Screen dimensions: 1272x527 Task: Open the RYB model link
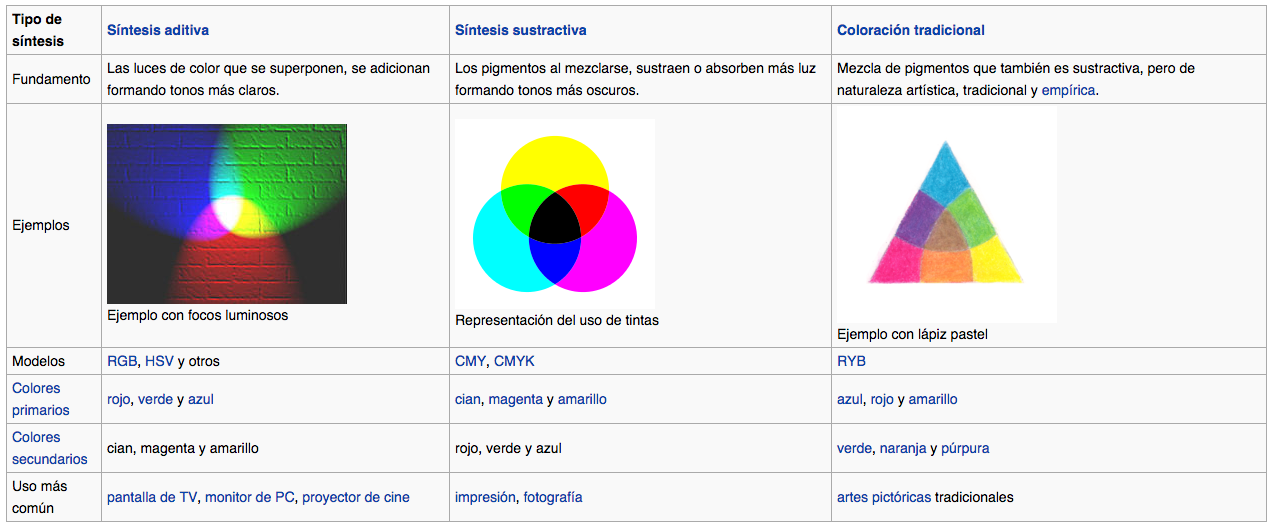click(851, 361)
